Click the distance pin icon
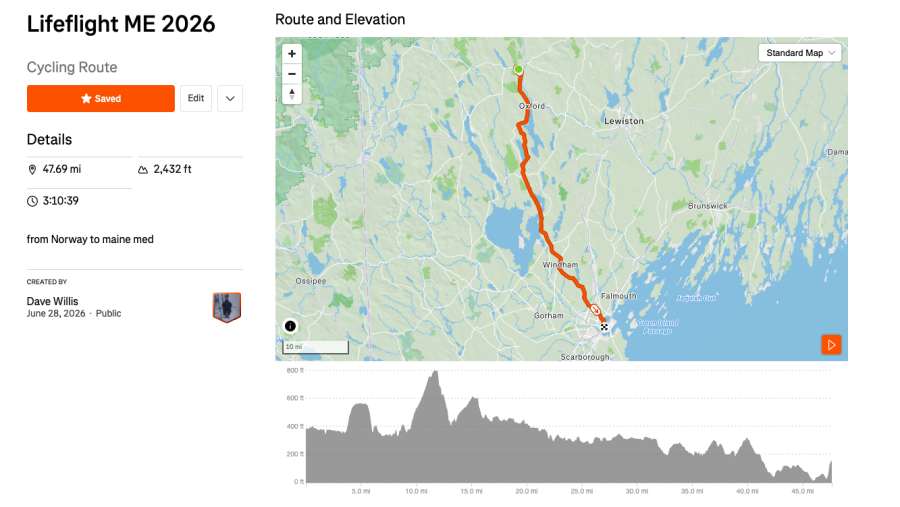This screenshot has height=507, width=900. 32,169
